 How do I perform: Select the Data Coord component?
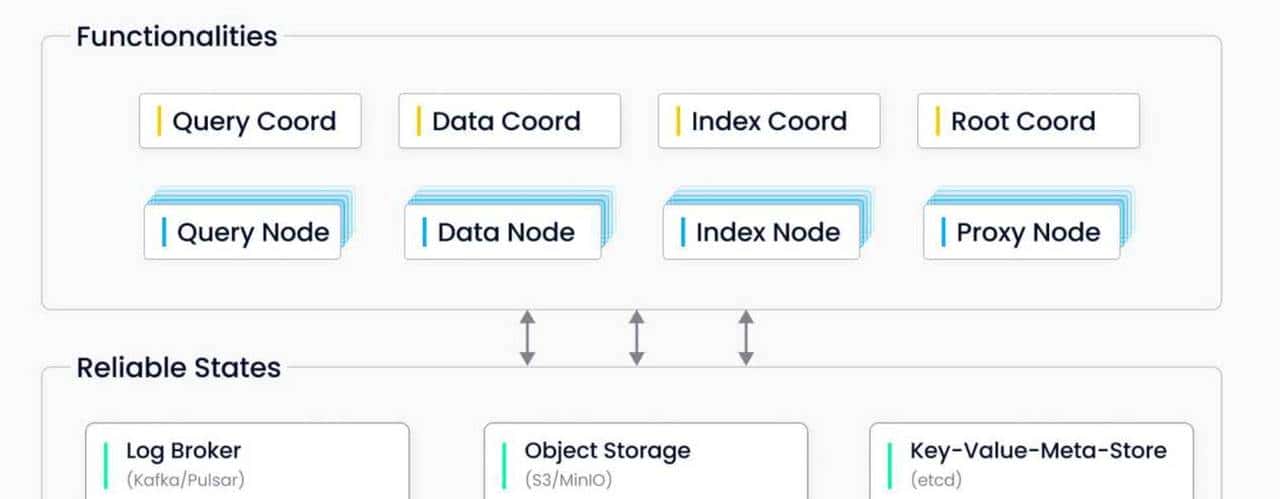(509, 122)
